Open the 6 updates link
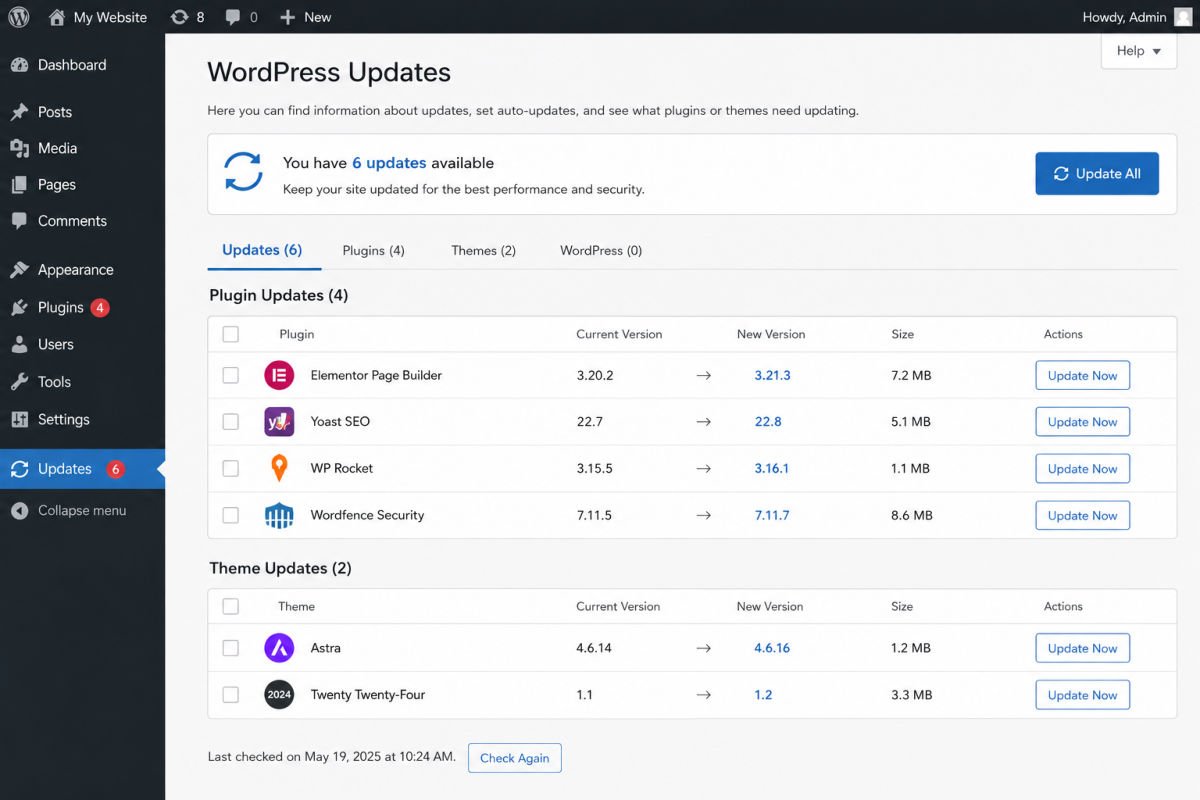Viewport: 1200px width, 800px height. coord(389,163)
